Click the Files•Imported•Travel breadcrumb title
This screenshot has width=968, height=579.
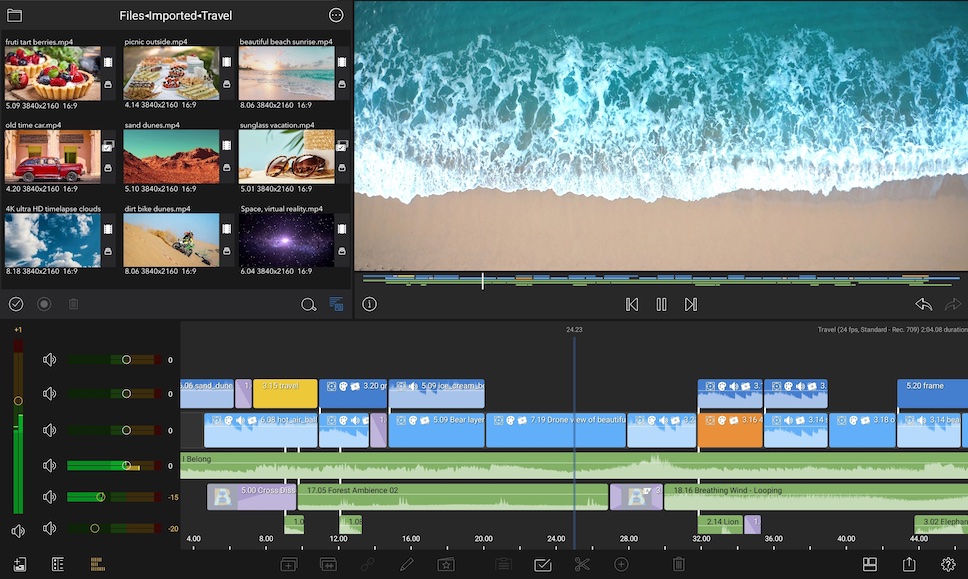click(x=175, y=15)
